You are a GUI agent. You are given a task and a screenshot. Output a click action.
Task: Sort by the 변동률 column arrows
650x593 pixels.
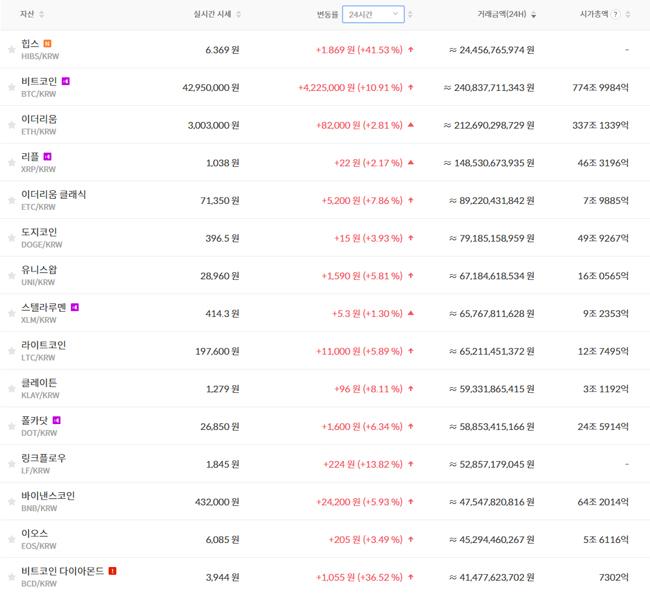(410, 15)
